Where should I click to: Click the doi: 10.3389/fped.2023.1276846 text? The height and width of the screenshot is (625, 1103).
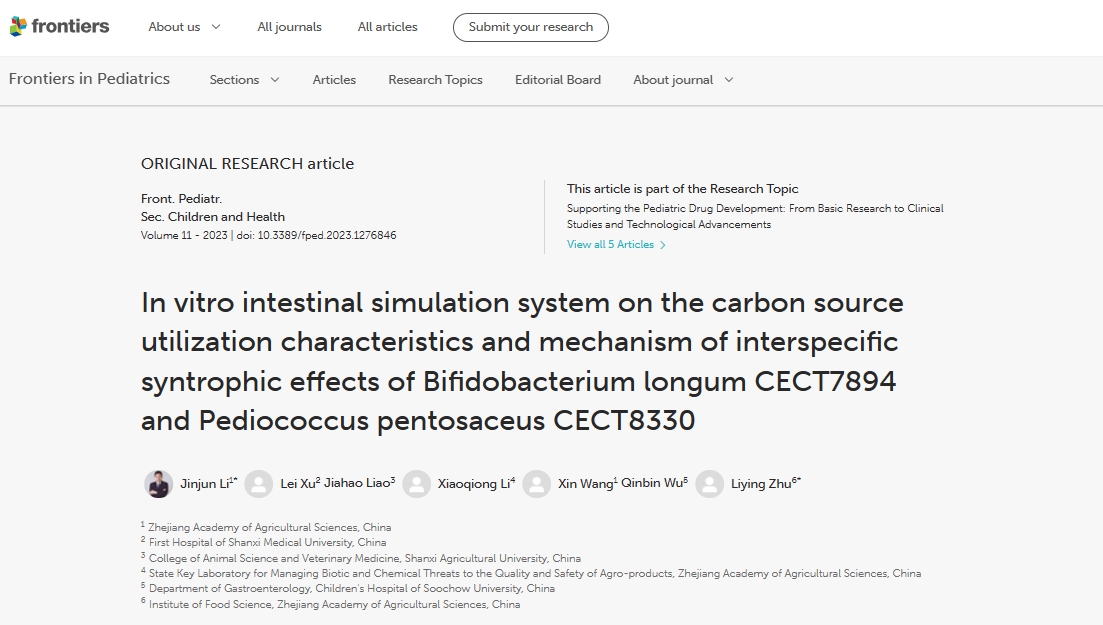(316, 235)
